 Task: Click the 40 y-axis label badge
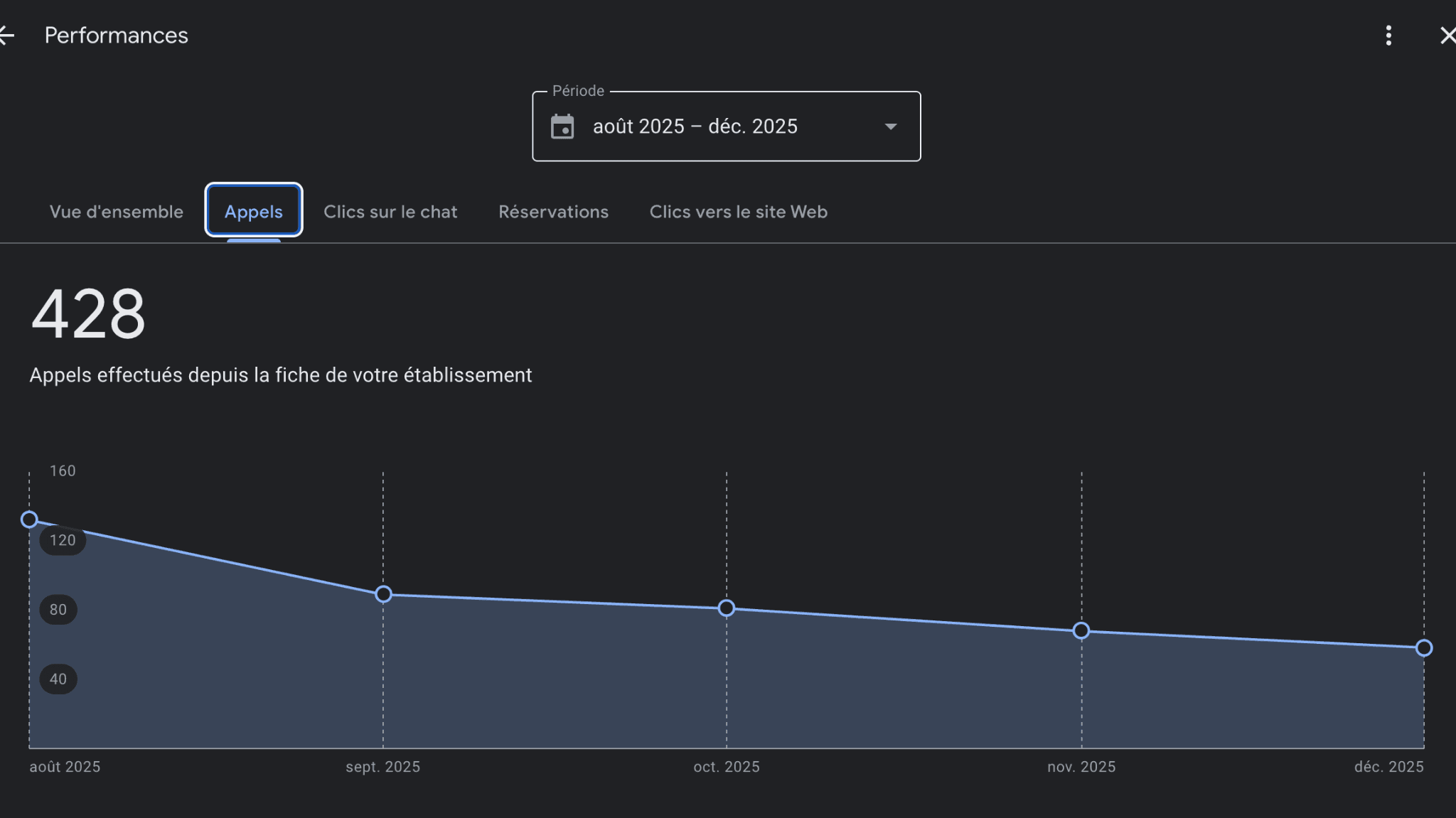58,679
